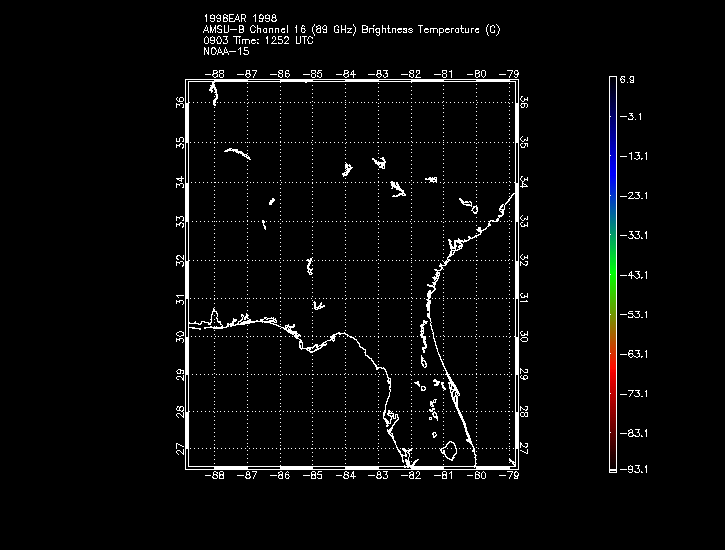Click the 6.9 label atop the colorbar
The width and height of the screenshot is (725, 550).
(626, 78)
